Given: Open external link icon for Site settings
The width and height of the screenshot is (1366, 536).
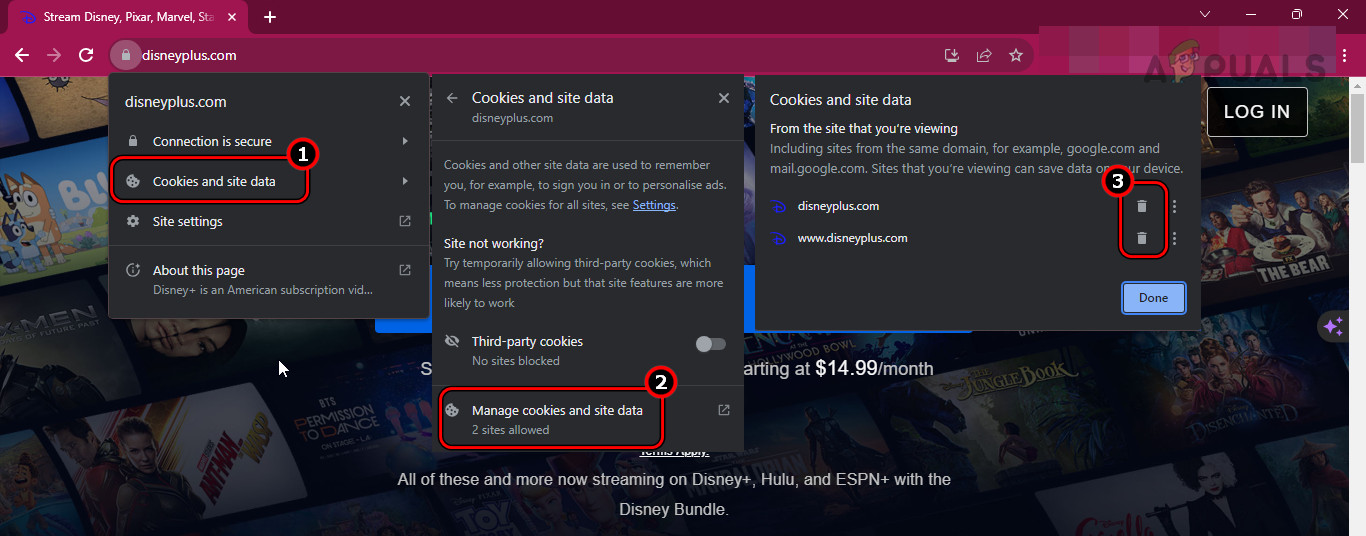Looking at the screenshot, I should click(x=405, y=221).
